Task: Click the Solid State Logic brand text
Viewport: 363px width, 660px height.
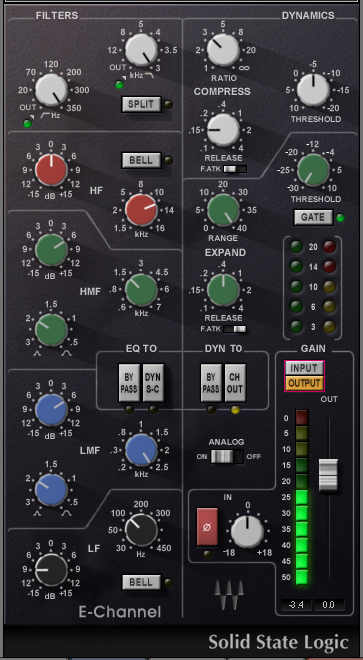Action: 279,642
